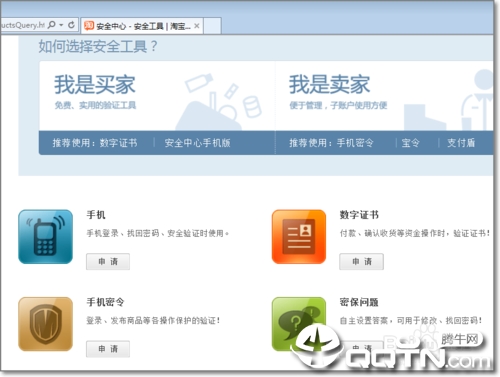Click the text 便于管理,子账户使用方便
The height and width of the screenshot is (377, 500).
[338, 105]
